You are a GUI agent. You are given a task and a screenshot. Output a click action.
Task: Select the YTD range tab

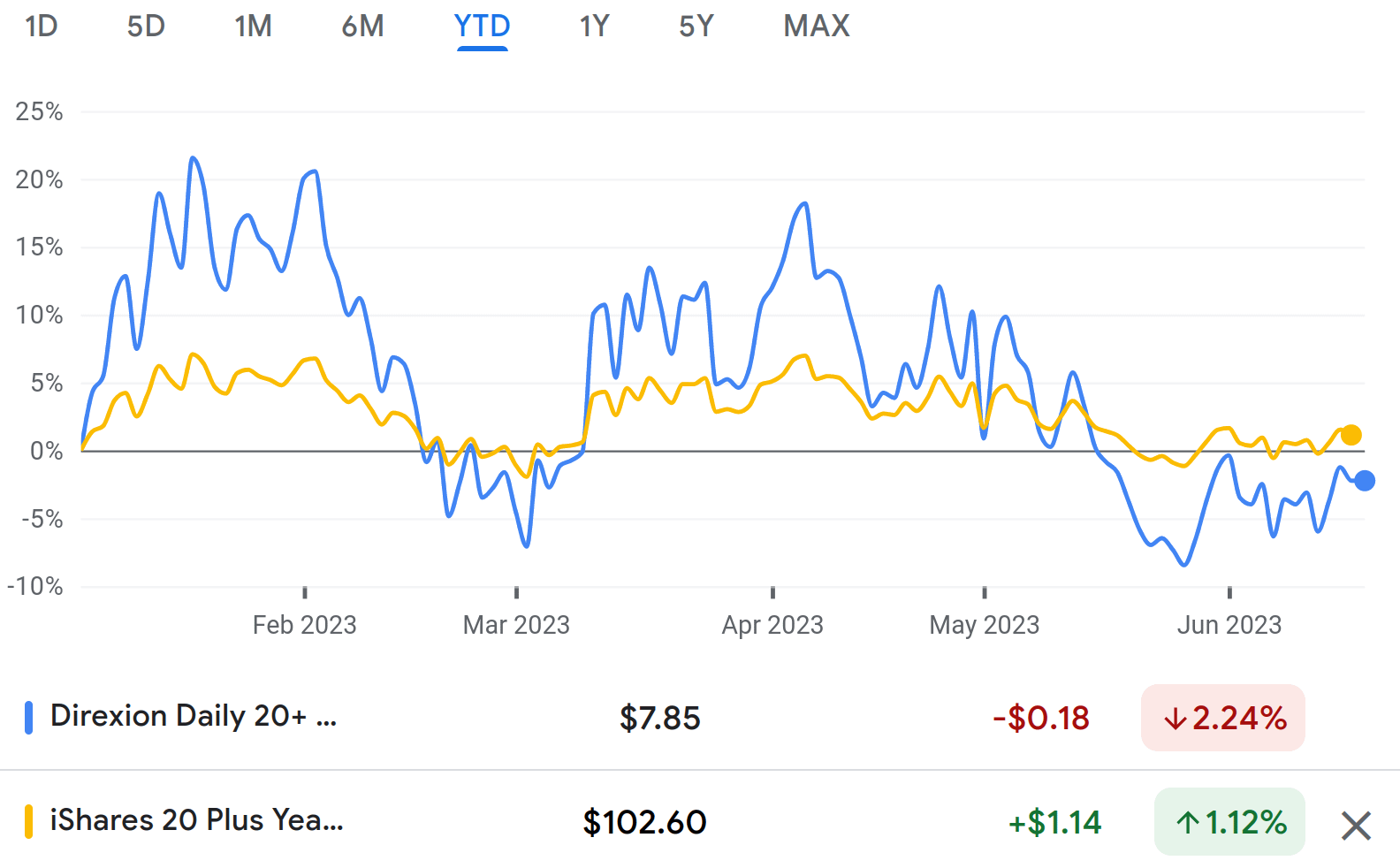(483, 27)
